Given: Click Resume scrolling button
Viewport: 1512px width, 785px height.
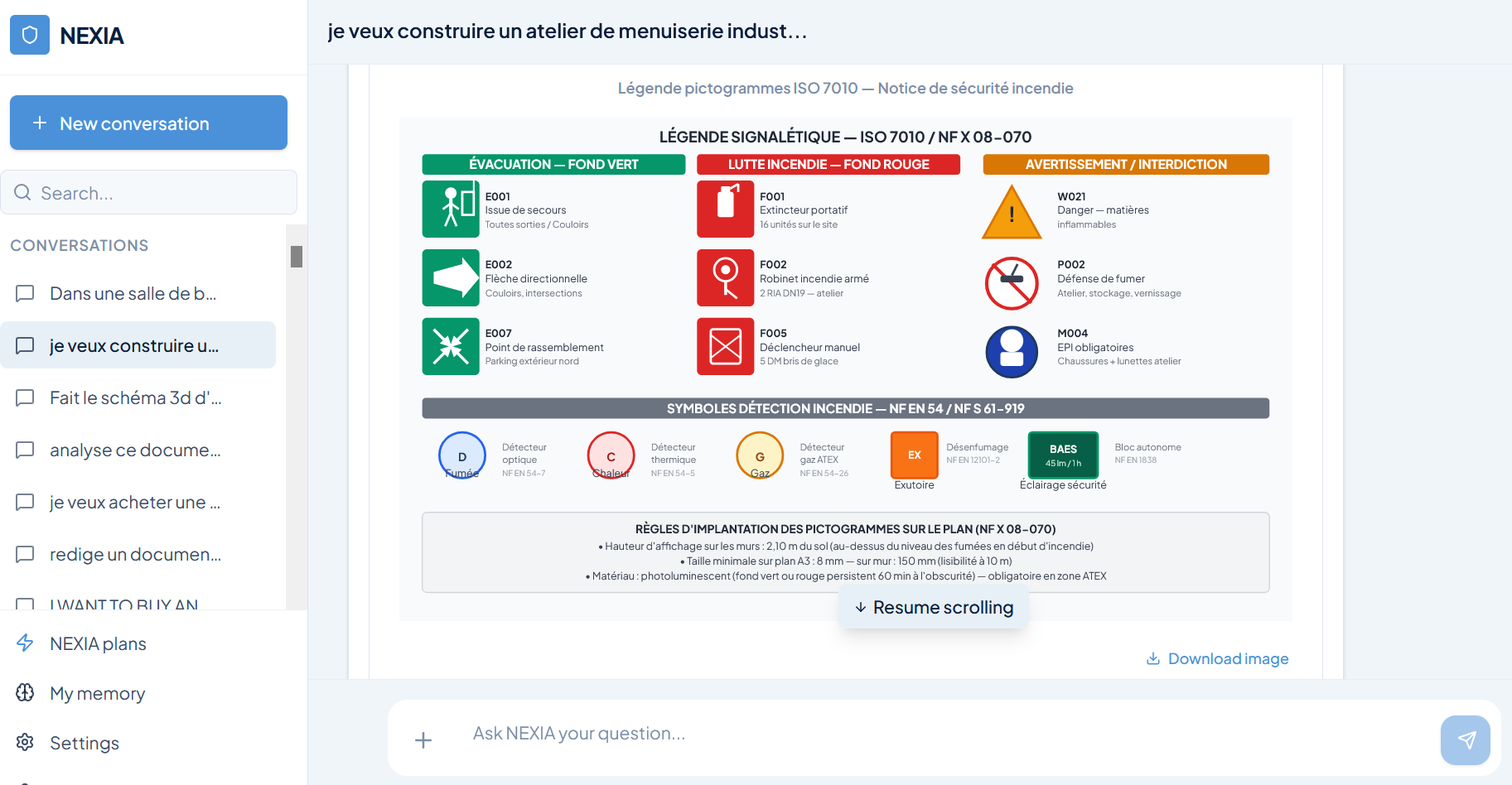Looking at the screenshot, I should click(x=934, y=607).
